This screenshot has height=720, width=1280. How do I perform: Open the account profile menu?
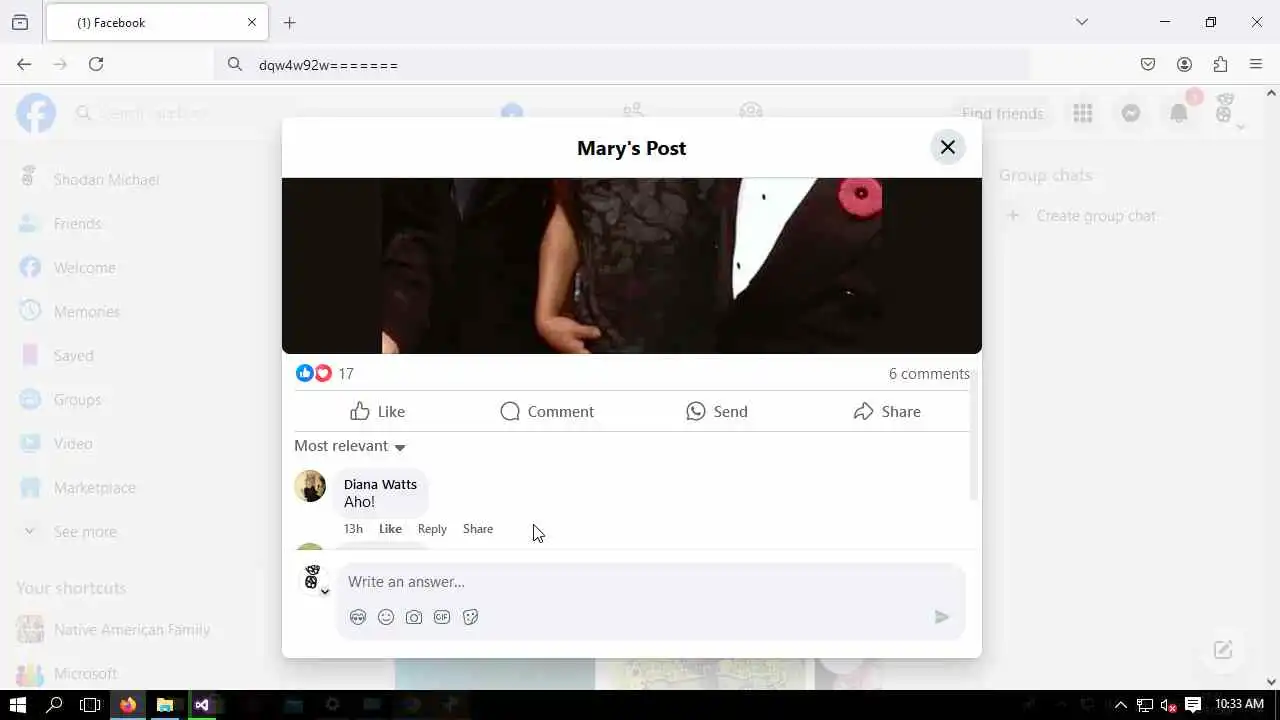pos(1227,113)
